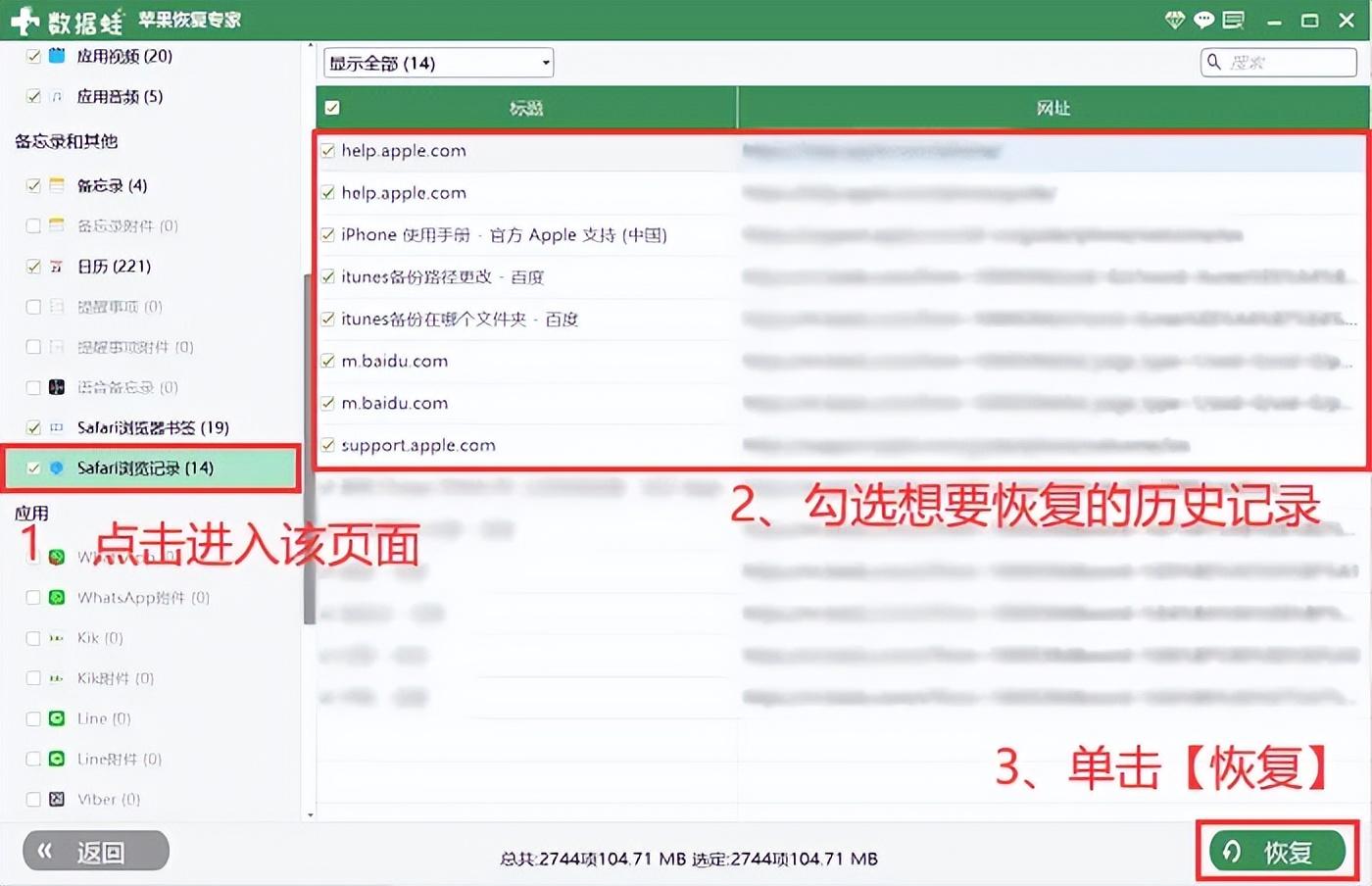Uncheck the iPhone 使用手册 row checkbox
This screenshot has height=886, width=1372.
pyautogui.click(x=328, y=235)
